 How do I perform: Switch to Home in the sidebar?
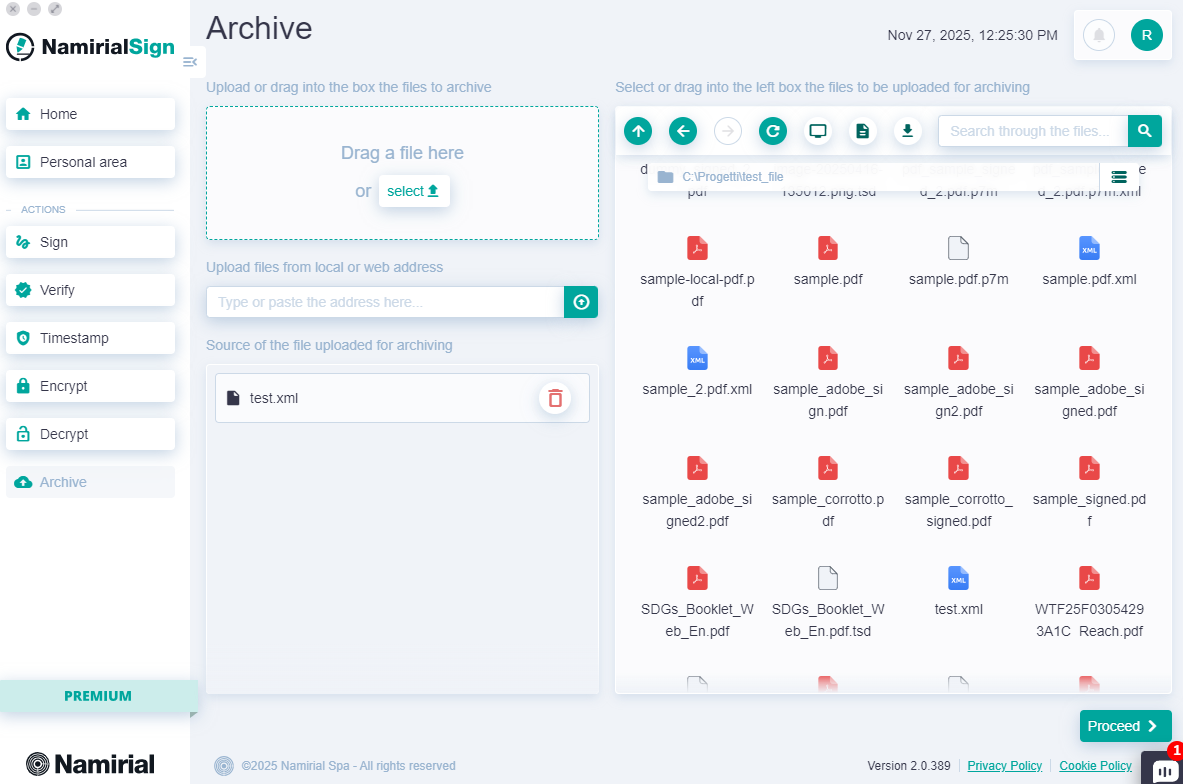(x=90, y=113)
